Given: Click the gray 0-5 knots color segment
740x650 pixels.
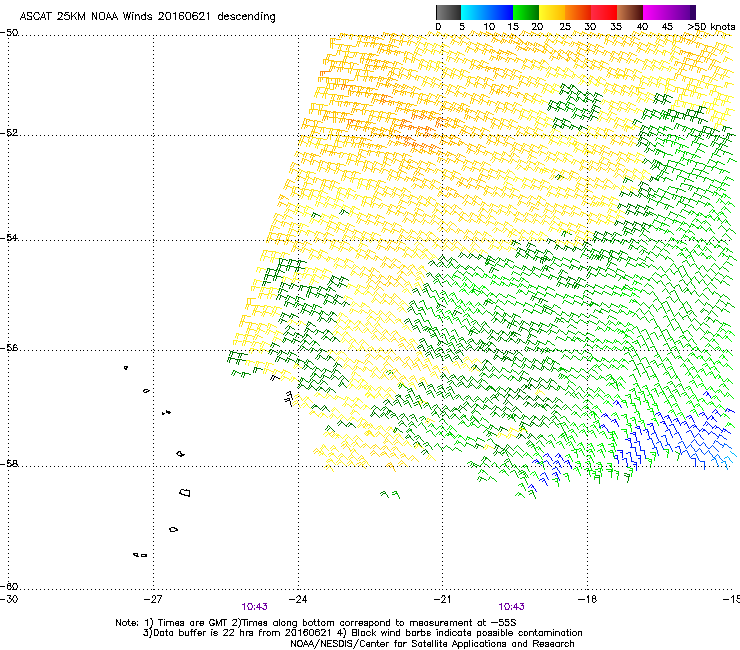Looking at the screenshot, I should 448,12.
